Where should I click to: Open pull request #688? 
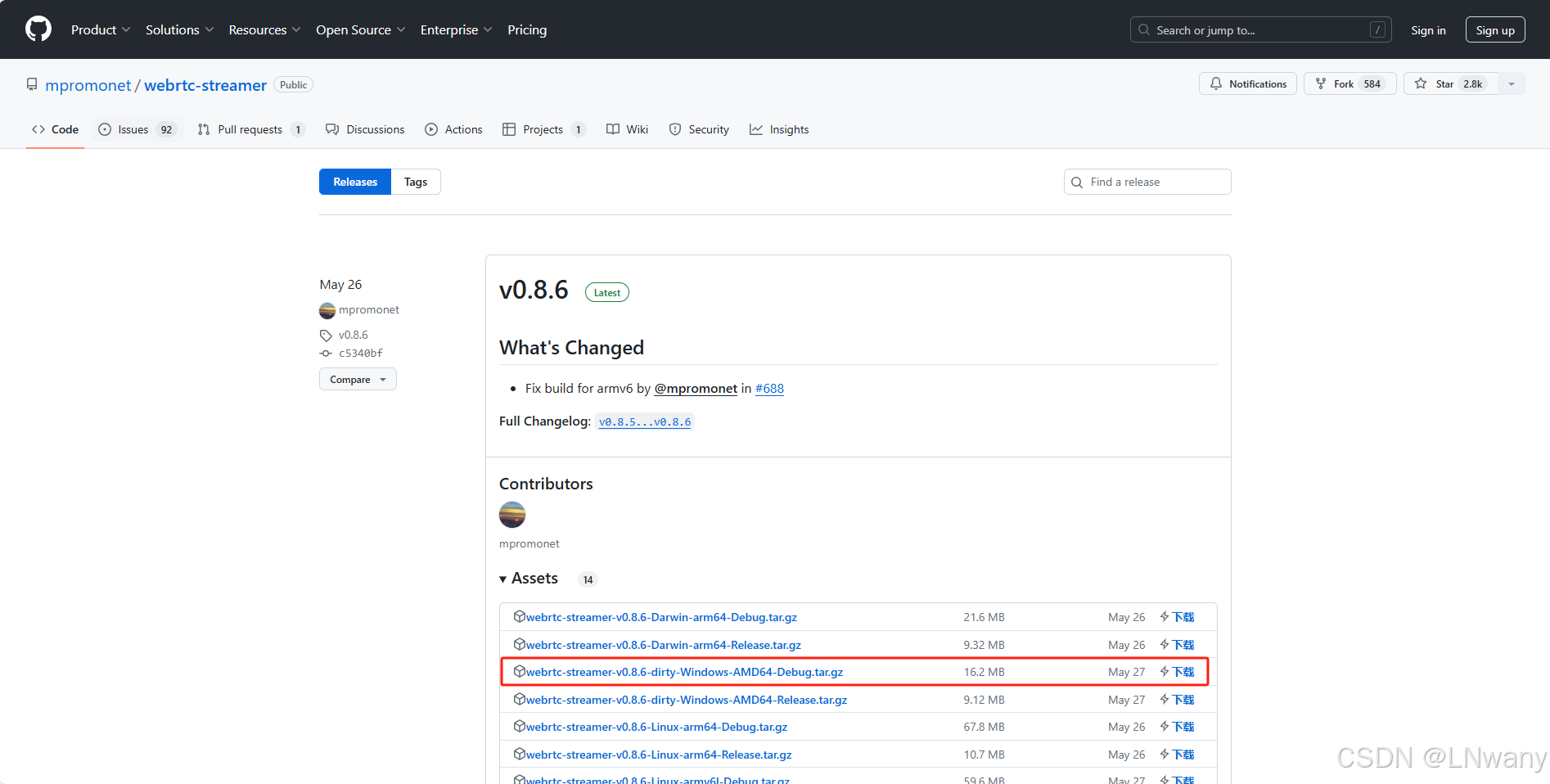[769, 388]
